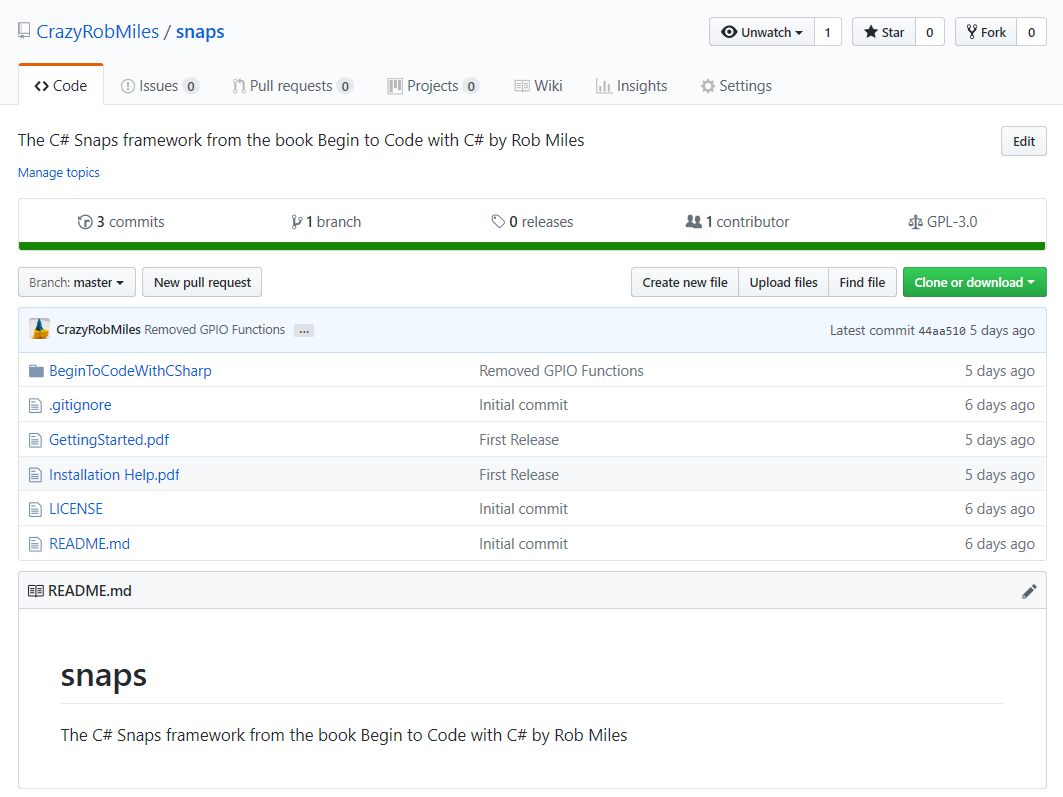Click the green language breakdown bar
The image size is (1063, 797).
pos(532,246)
